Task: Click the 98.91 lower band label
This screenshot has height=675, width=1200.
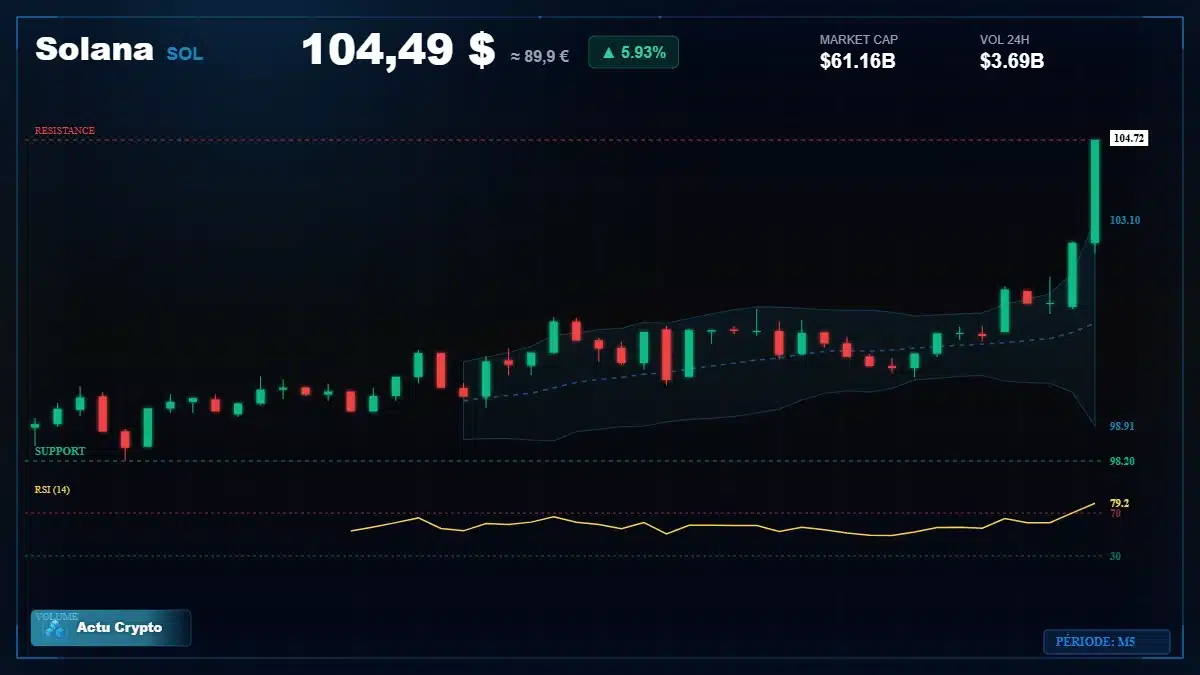Action: point(1122,426)
